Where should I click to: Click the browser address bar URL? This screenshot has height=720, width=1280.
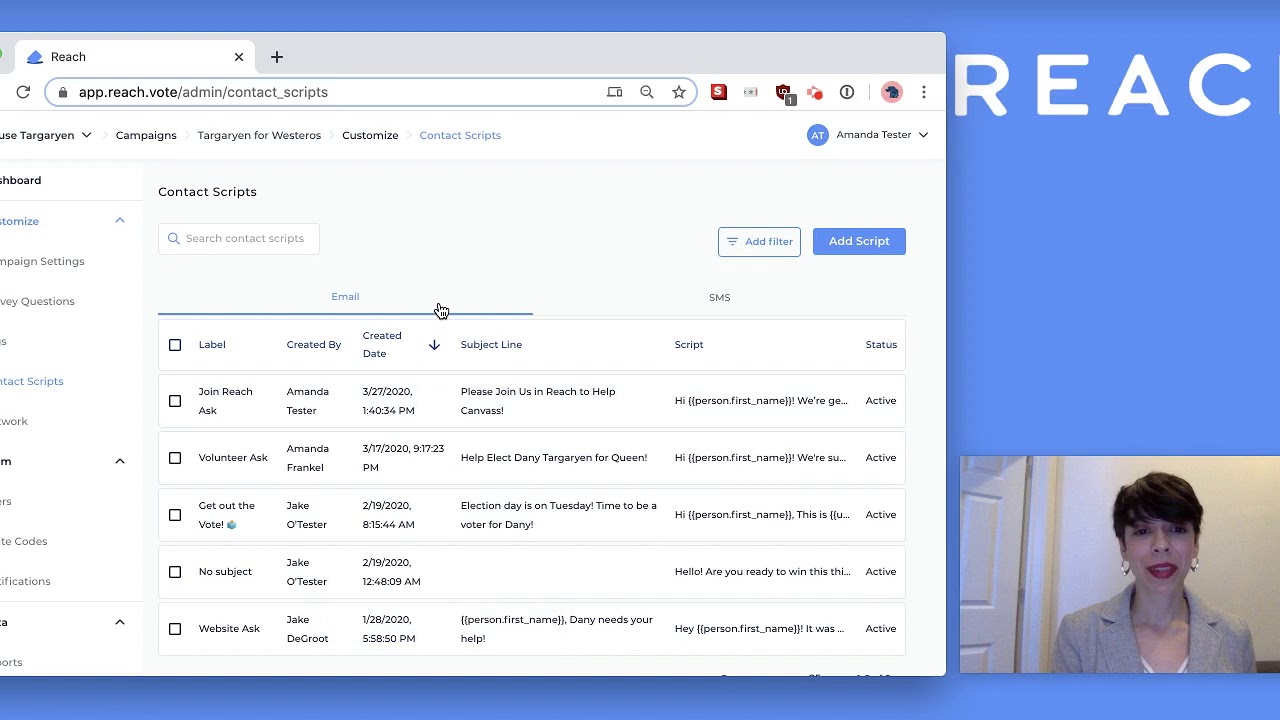pos(203,92)
